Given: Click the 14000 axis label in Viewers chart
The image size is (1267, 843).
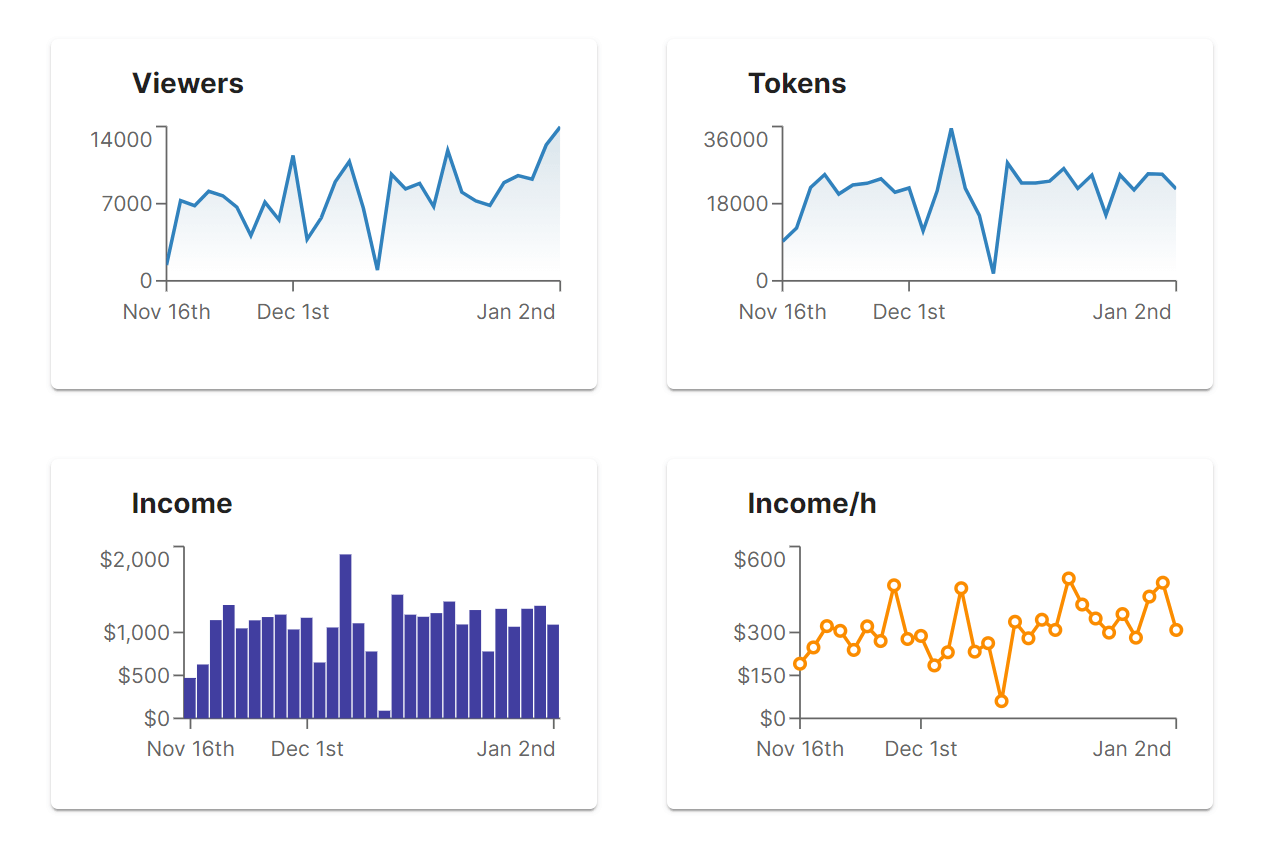Looking at the screenshot, I should 122,139.
